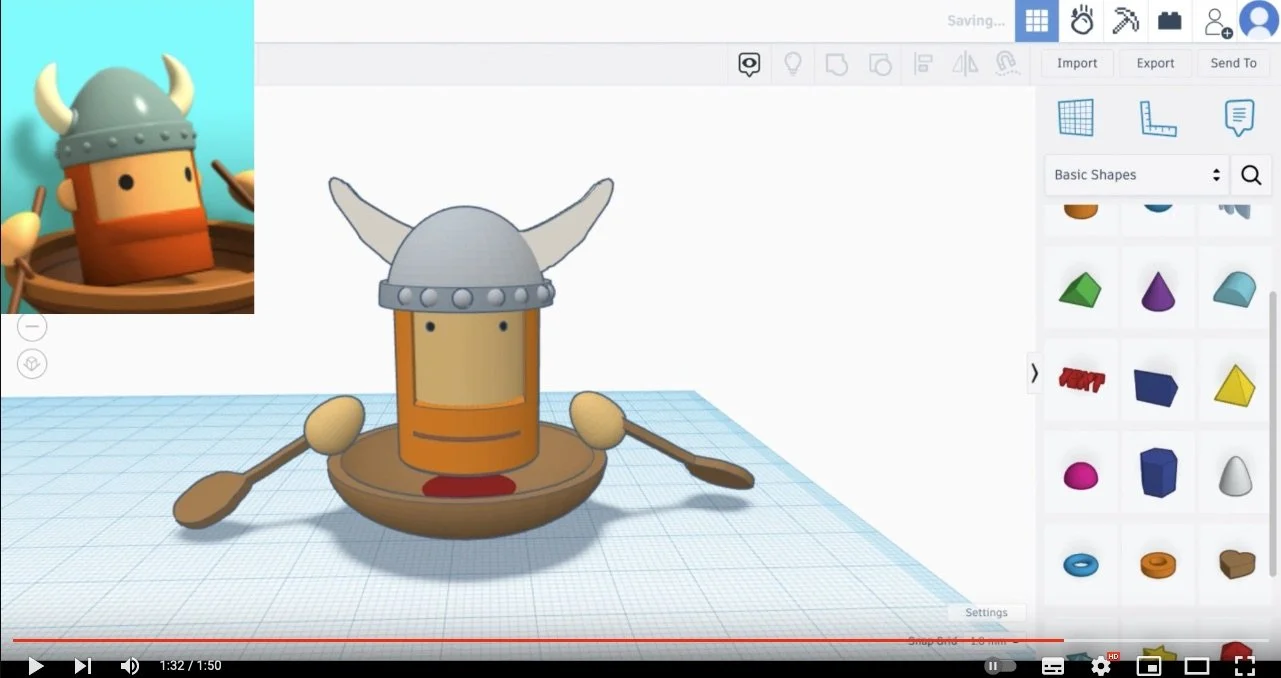Enter fullscreen video mode
1281x678 pixels.
[x=1244, y=665]
